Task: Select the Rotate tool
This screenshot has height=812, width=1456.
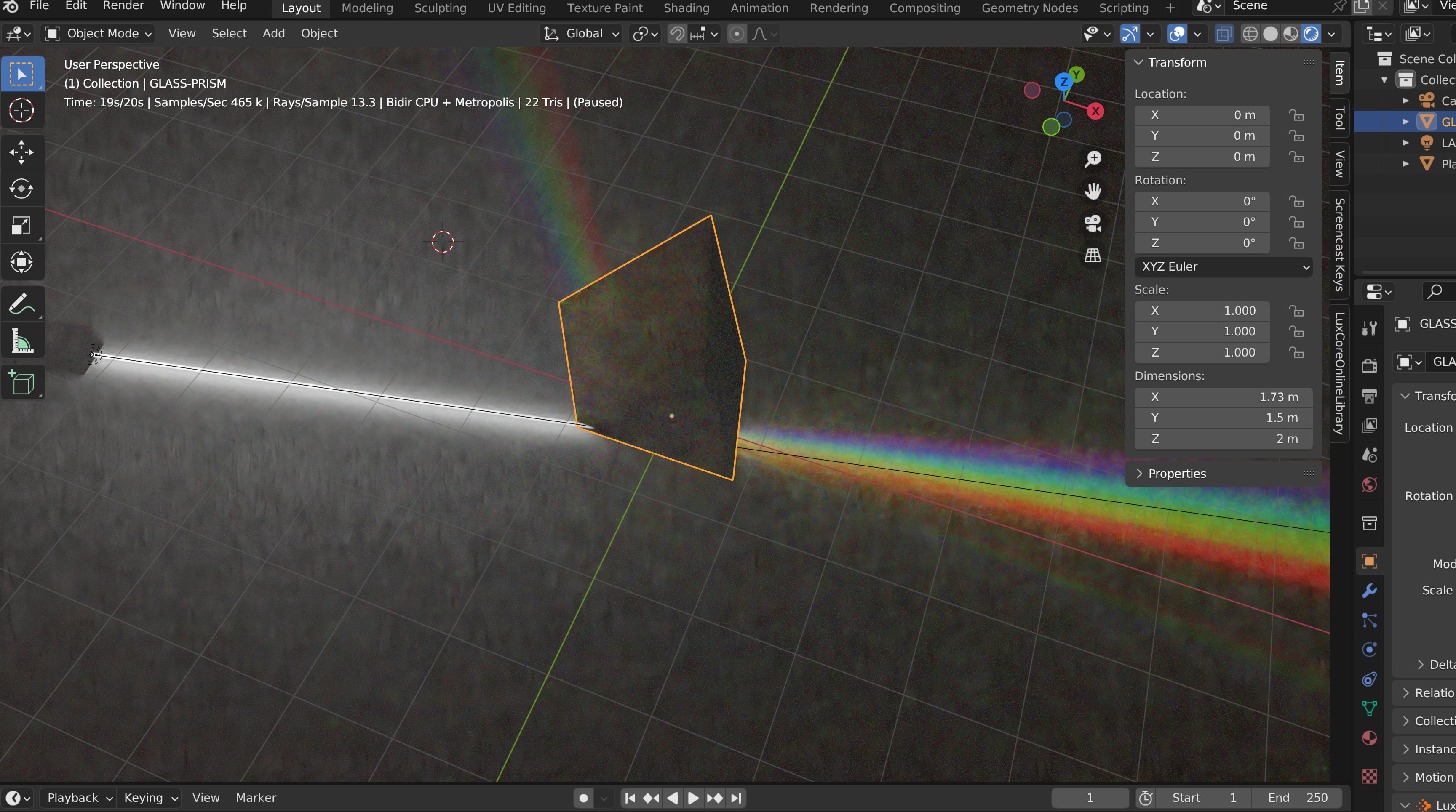Action: 21,189
